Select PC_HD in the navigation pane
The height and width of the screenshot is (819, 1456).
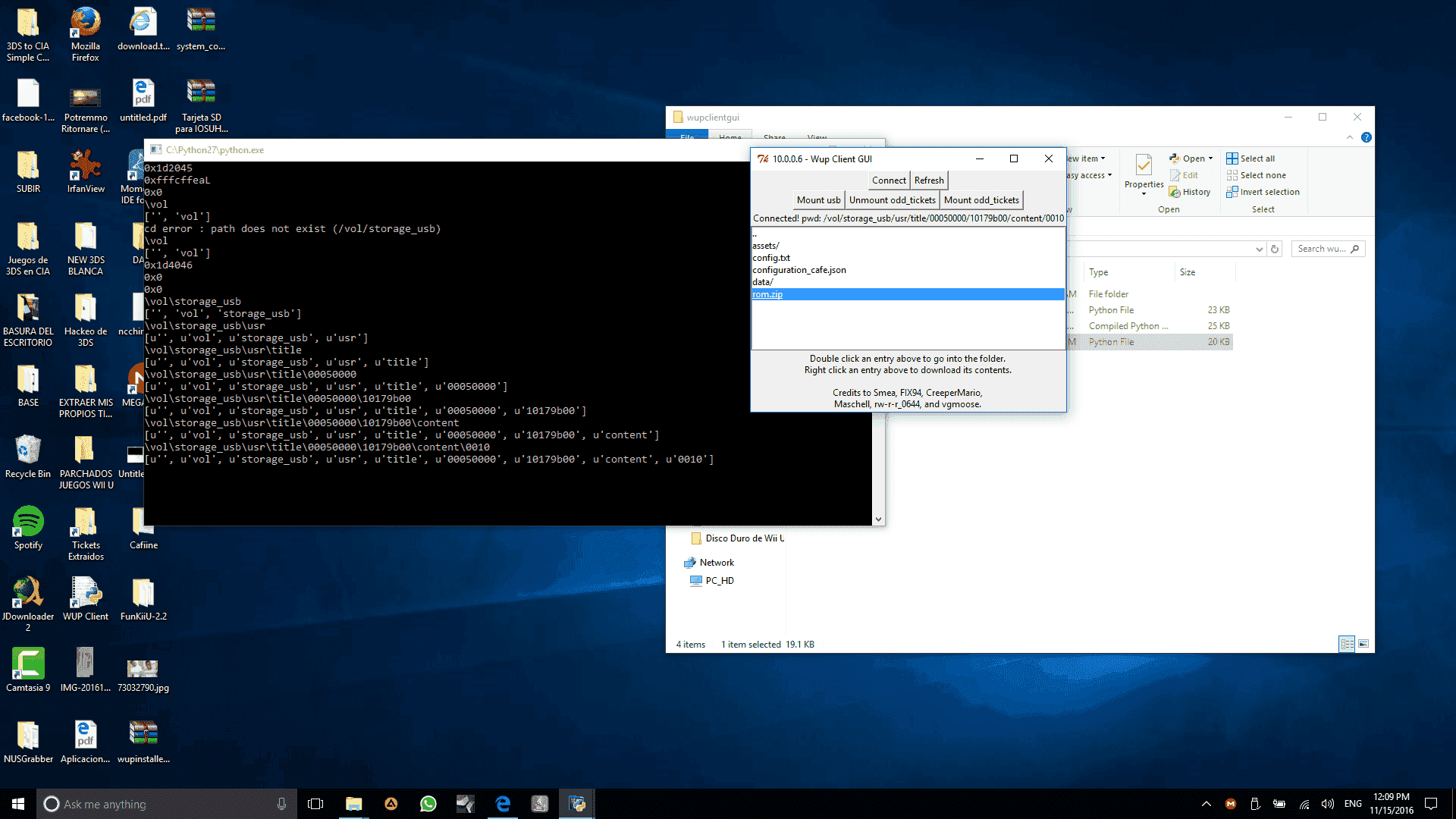719,581
